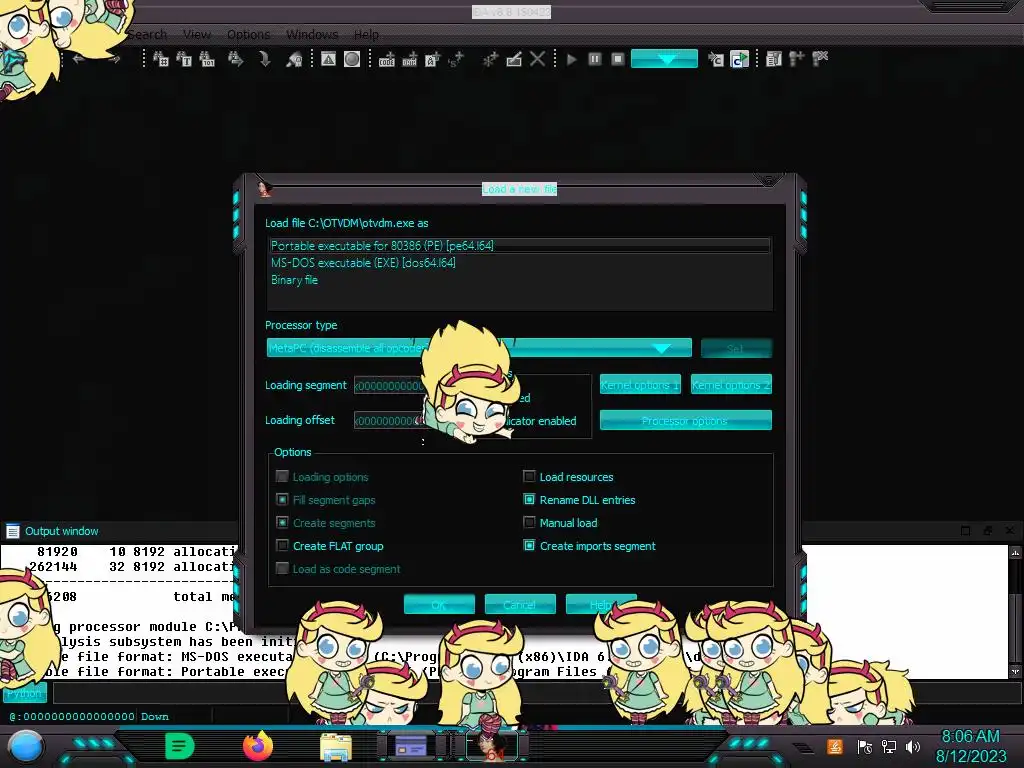This screenshot has width=1024, height=768.
Task: Start the debugger with play icon
Action: 572,59
